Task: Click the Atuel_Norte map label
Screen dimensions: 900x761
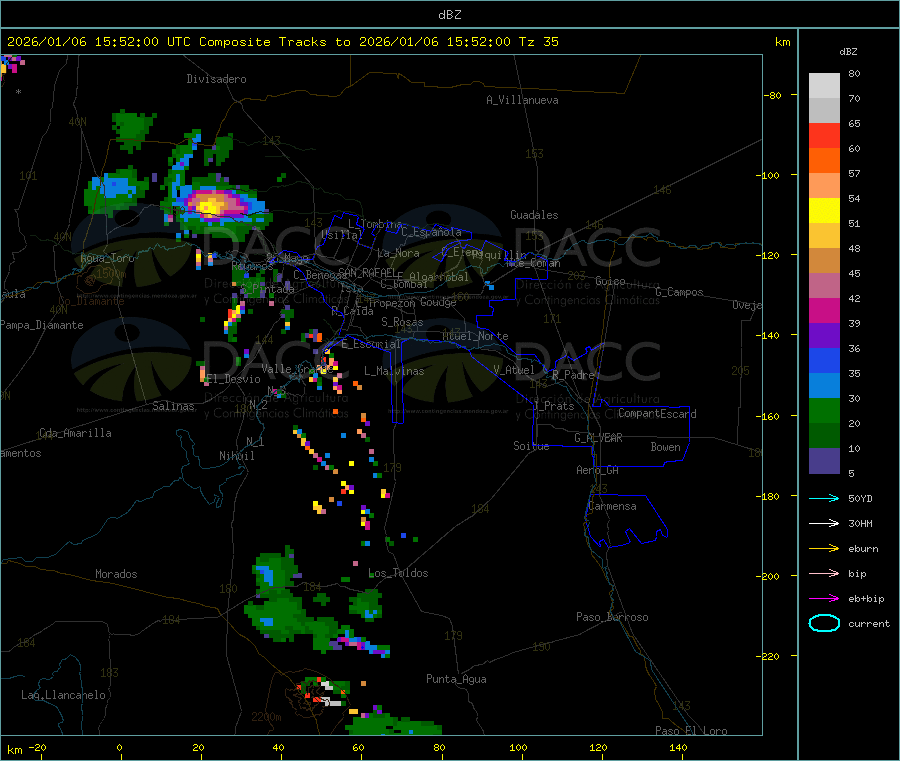Action: [x=475, y=336]
